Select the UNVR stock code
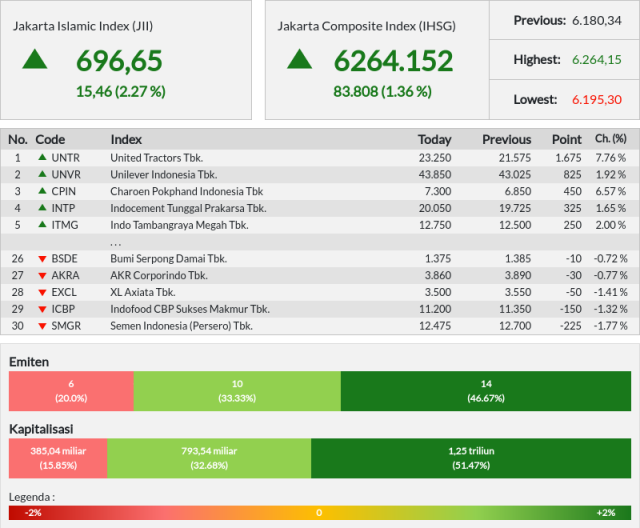 click(66, 175)
